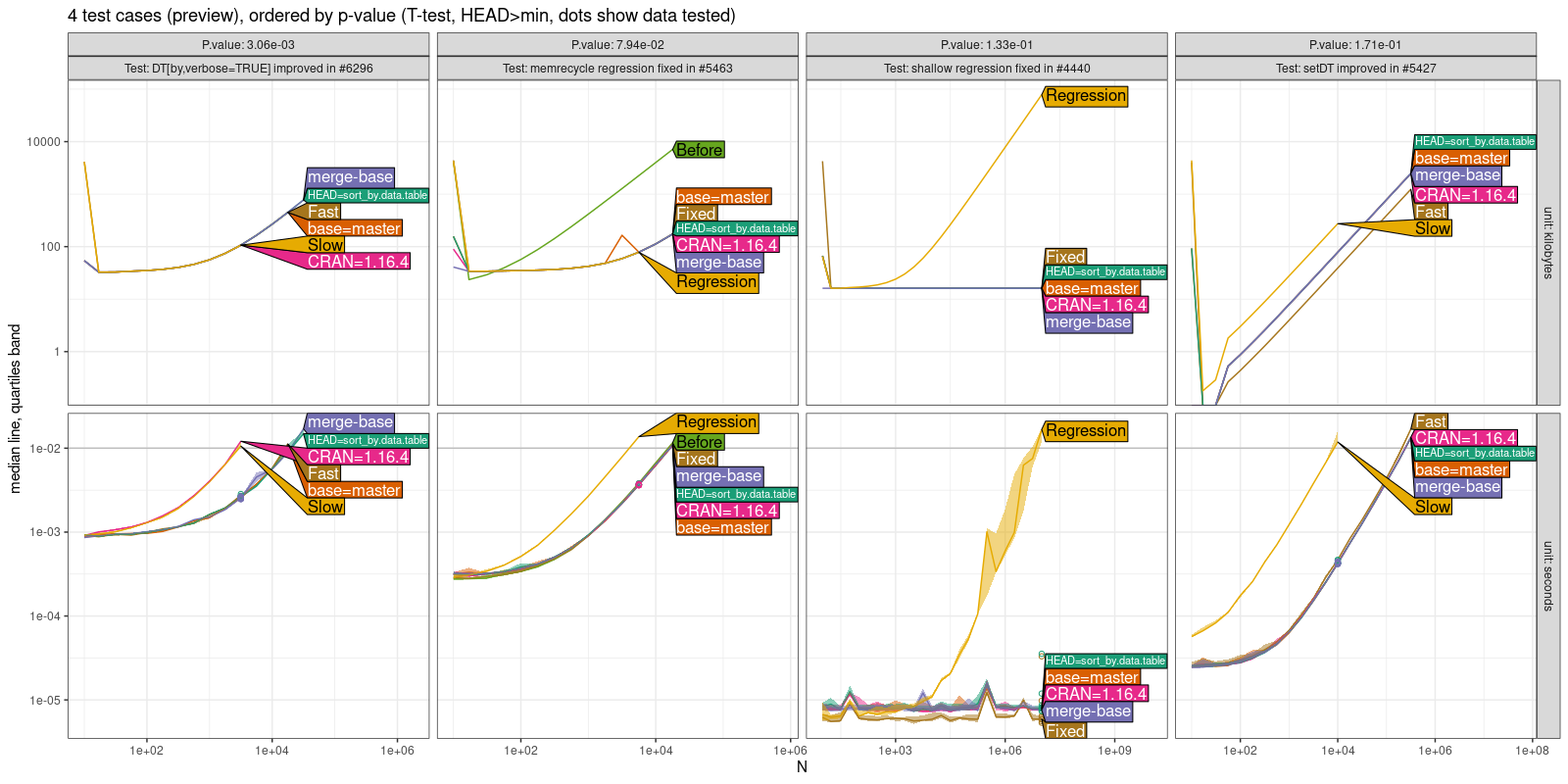Click the '10000' y-axis tick label
The image size is (1568, 784).
(43, 142)
